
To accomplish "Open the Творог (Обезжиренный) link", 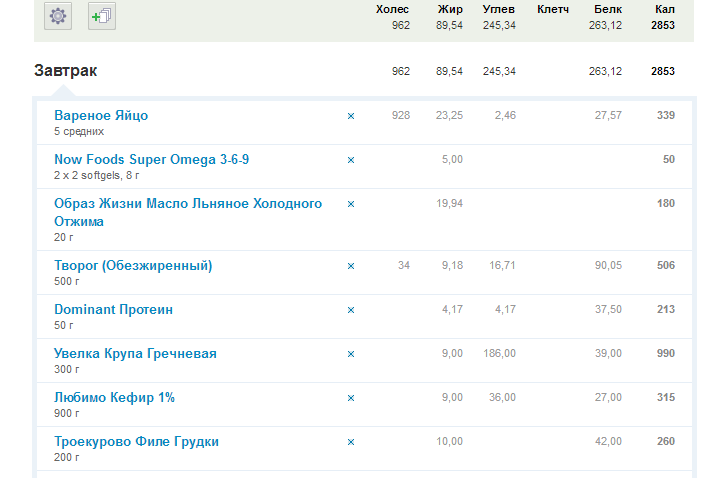I will pos(133,266).
